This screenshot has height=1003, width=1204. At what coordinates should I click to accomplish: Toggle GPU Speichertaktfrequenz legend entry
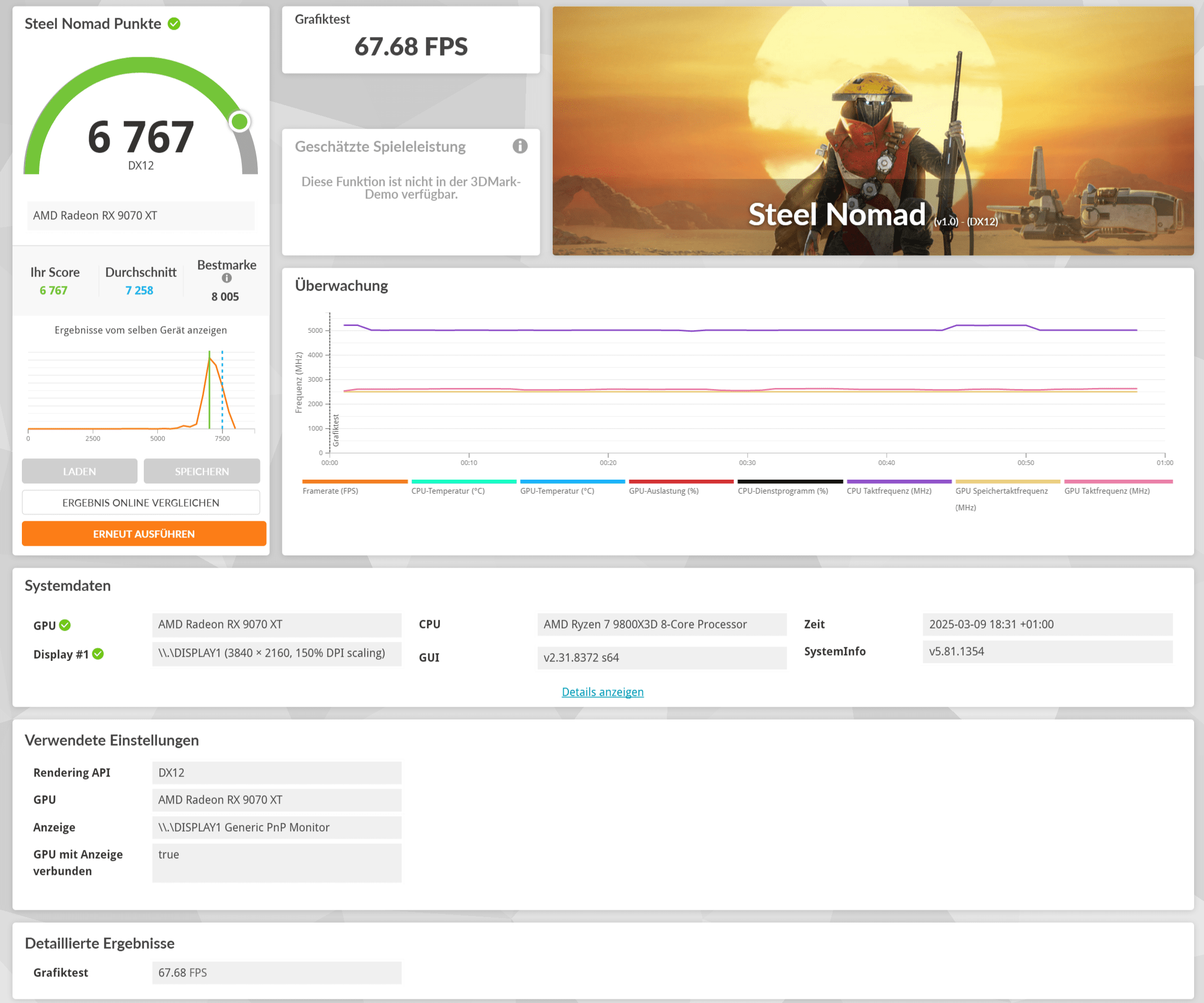(x=1001, y=491)
